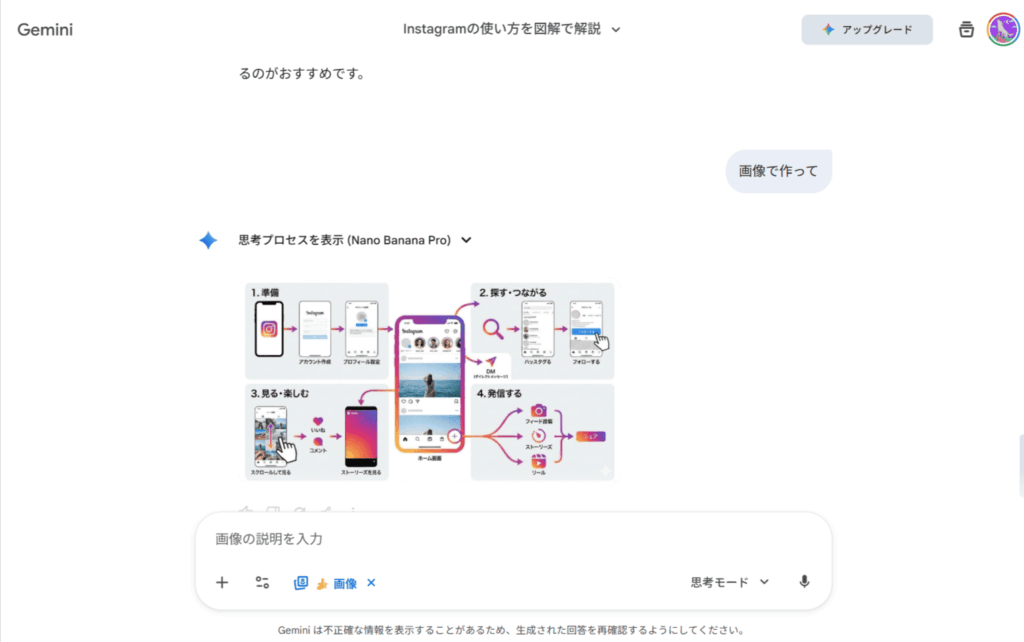Open the Instagramの使い方を図解で解説 conversation title dropdown
1024x642 pixels.
(x=511, y=29)
